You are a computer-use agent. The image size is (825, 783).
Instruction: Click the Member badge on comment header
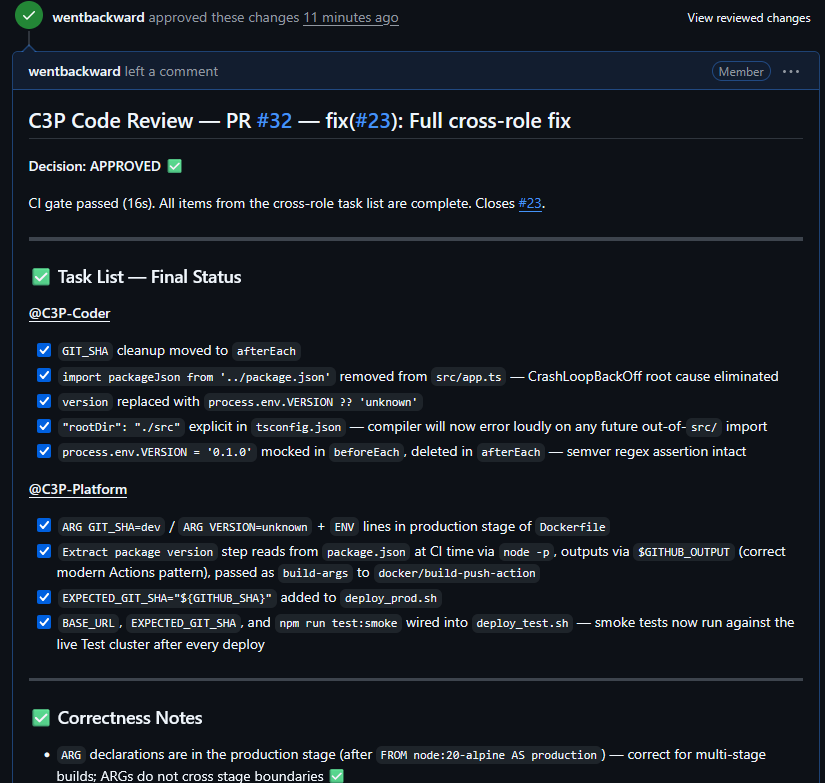pyautogui.click(x=741, y=72)
